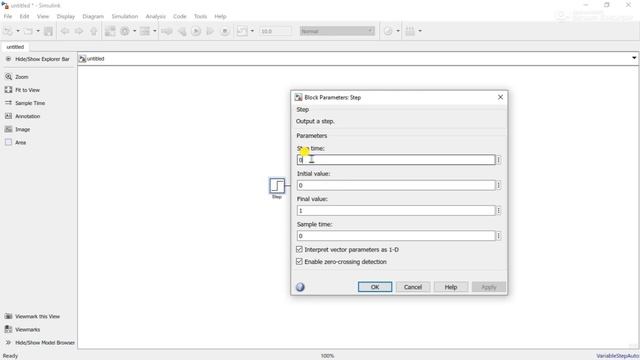Click the Sample time input field
This screenshot has height=360, width=640.
pos(396,236)
